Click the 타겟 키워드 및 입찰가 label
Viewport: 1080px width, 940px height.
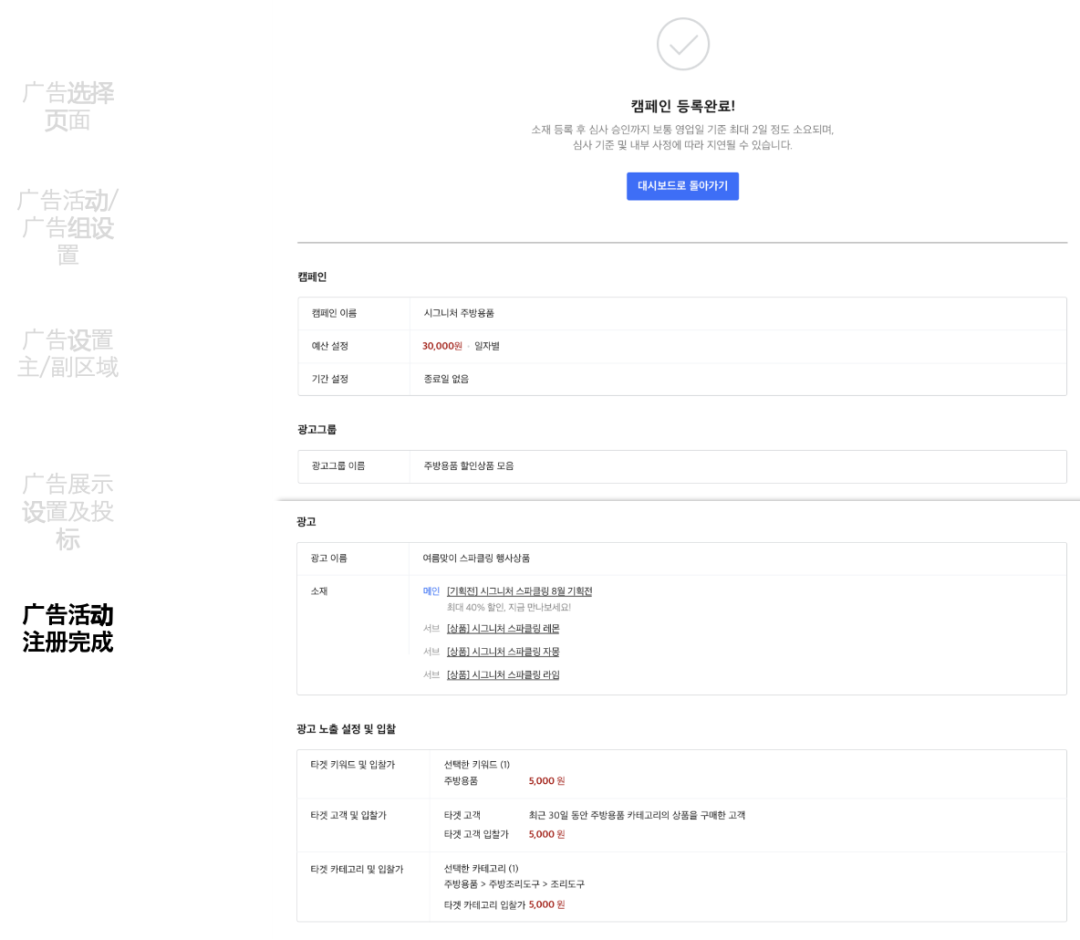pos(353,764)
